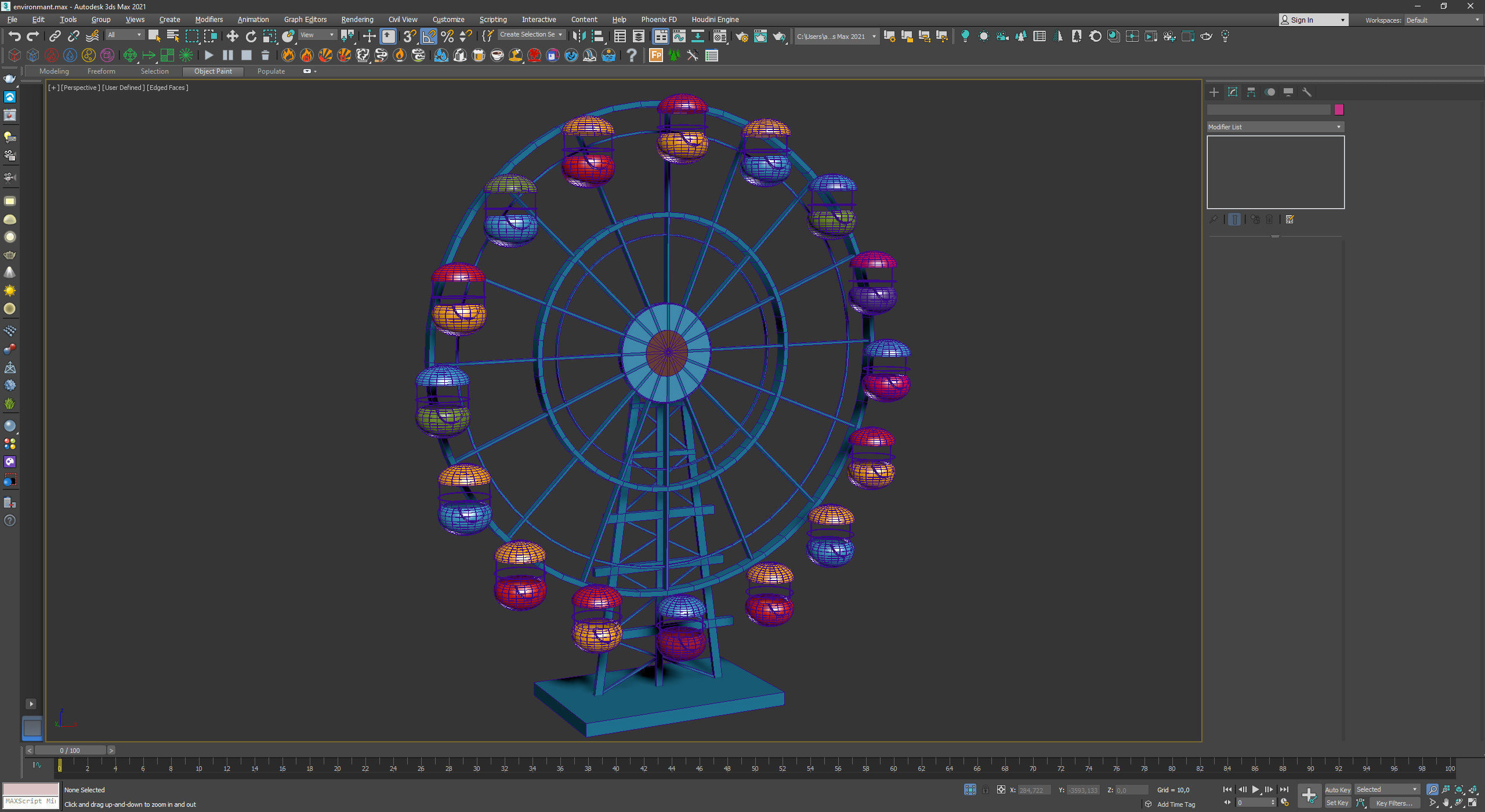Click the Undo arrow icon
This screenshot has width=1485, height=812.
click(x=15, y=37)
